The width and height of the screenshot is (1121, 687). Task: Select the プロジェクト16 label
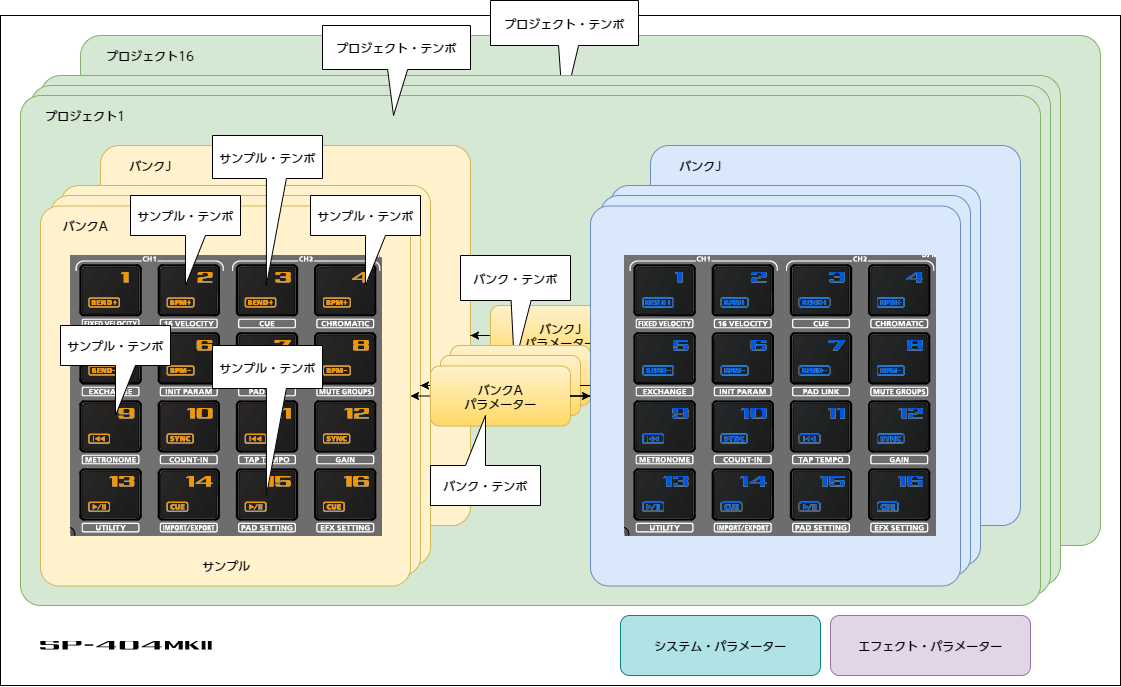click(x=150, y=56)
